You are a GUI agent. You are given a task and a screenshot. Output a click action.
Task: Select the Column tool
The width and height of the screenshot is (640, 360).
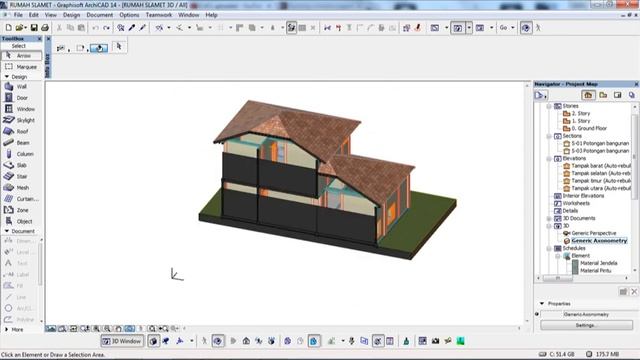click(21, 154)
